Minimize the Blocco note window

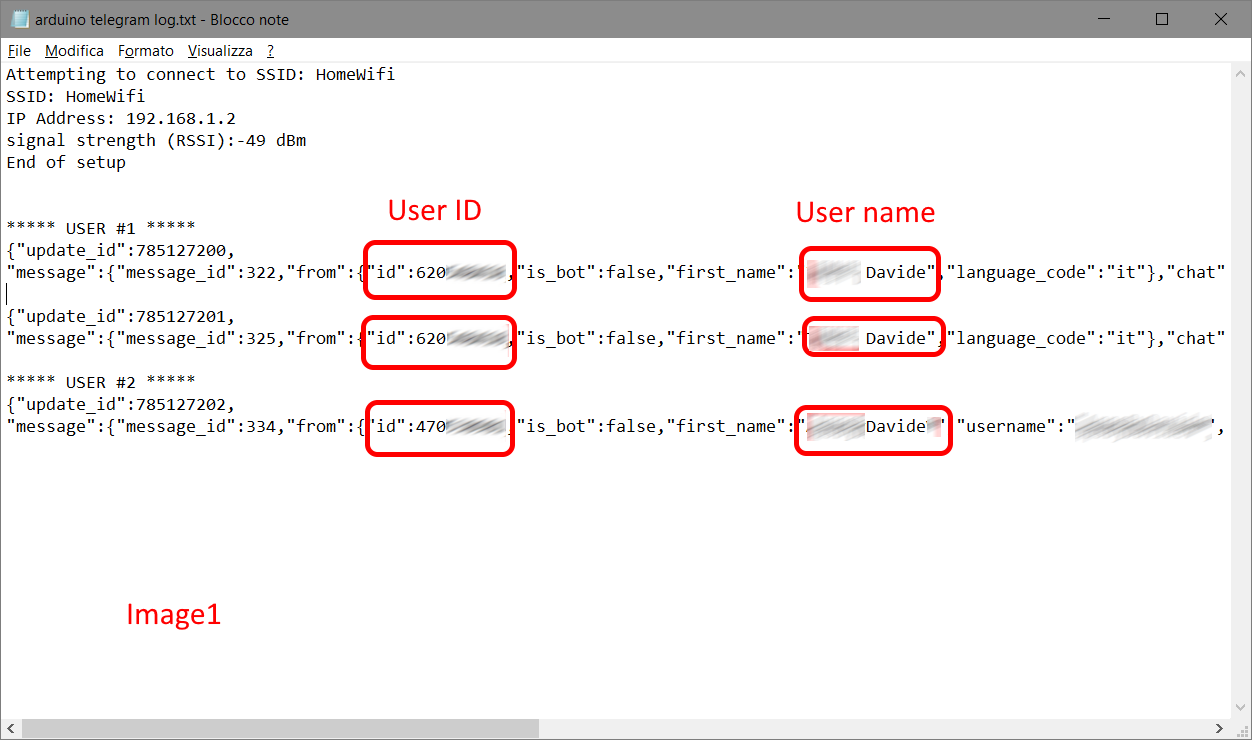pyautogui.click(x=1103, y=19)
